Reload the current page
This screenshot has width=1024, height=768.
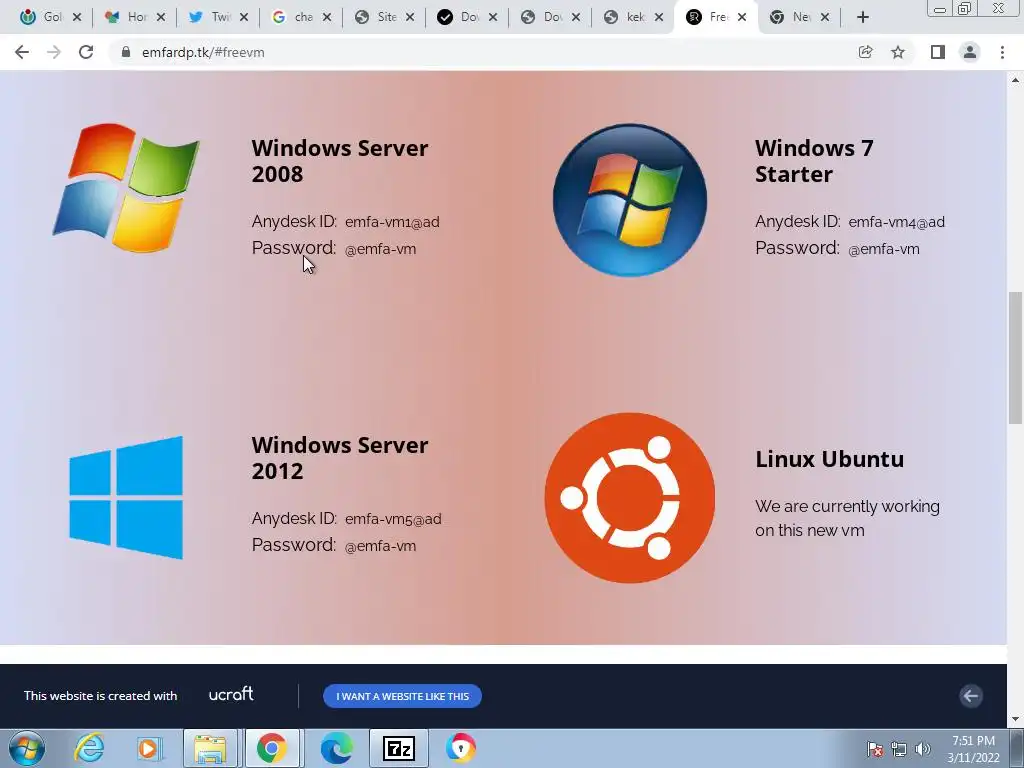(x=86, y=52)
